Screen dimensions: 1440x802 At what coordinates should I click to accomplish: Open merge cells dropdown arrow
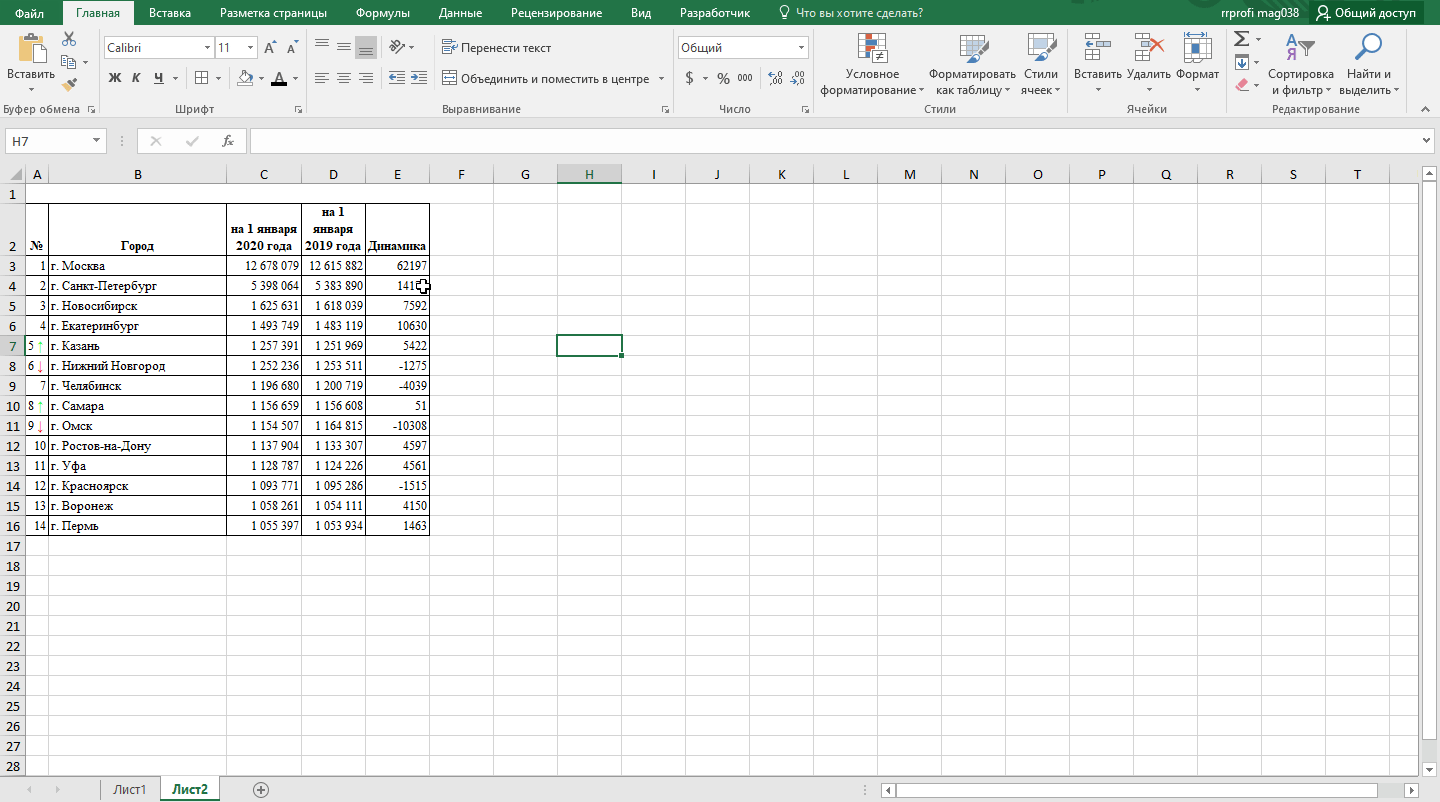coord(660,78)
